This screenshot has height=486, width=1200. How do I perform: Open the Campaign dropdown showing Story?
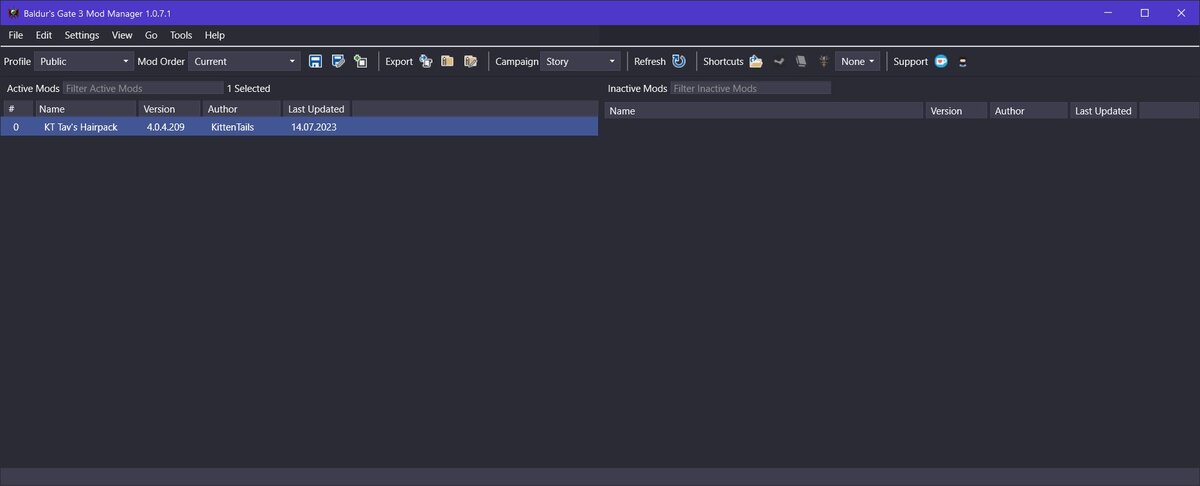coord(580,61)
